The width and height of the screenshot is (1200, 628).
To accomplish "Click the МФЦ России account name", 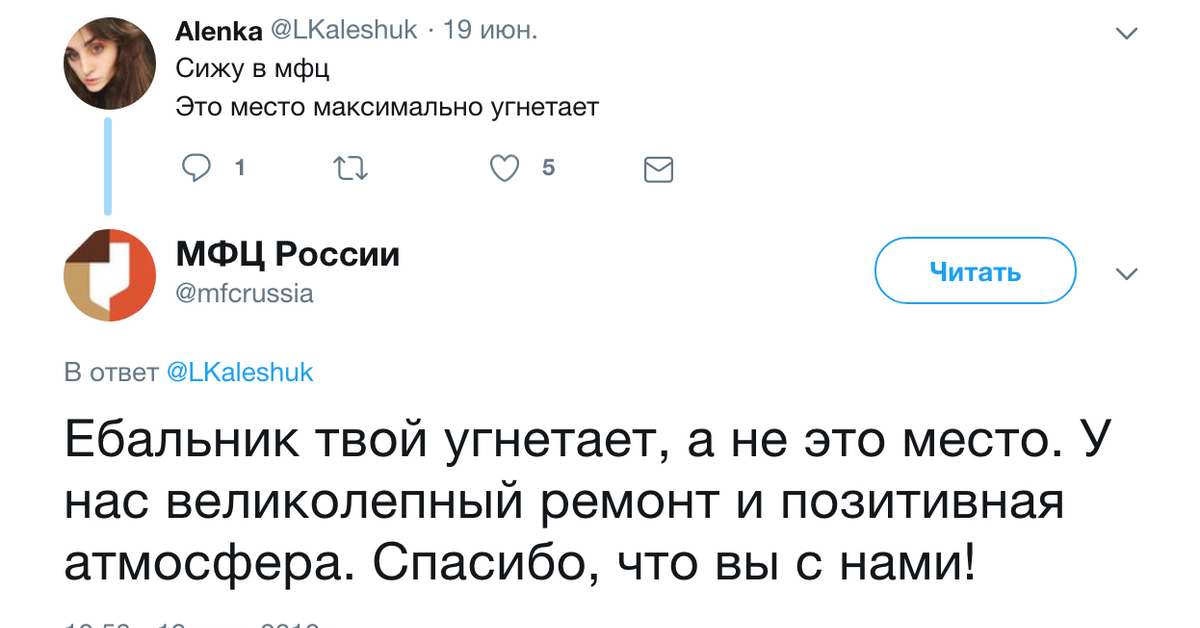I will coord(287,255).
